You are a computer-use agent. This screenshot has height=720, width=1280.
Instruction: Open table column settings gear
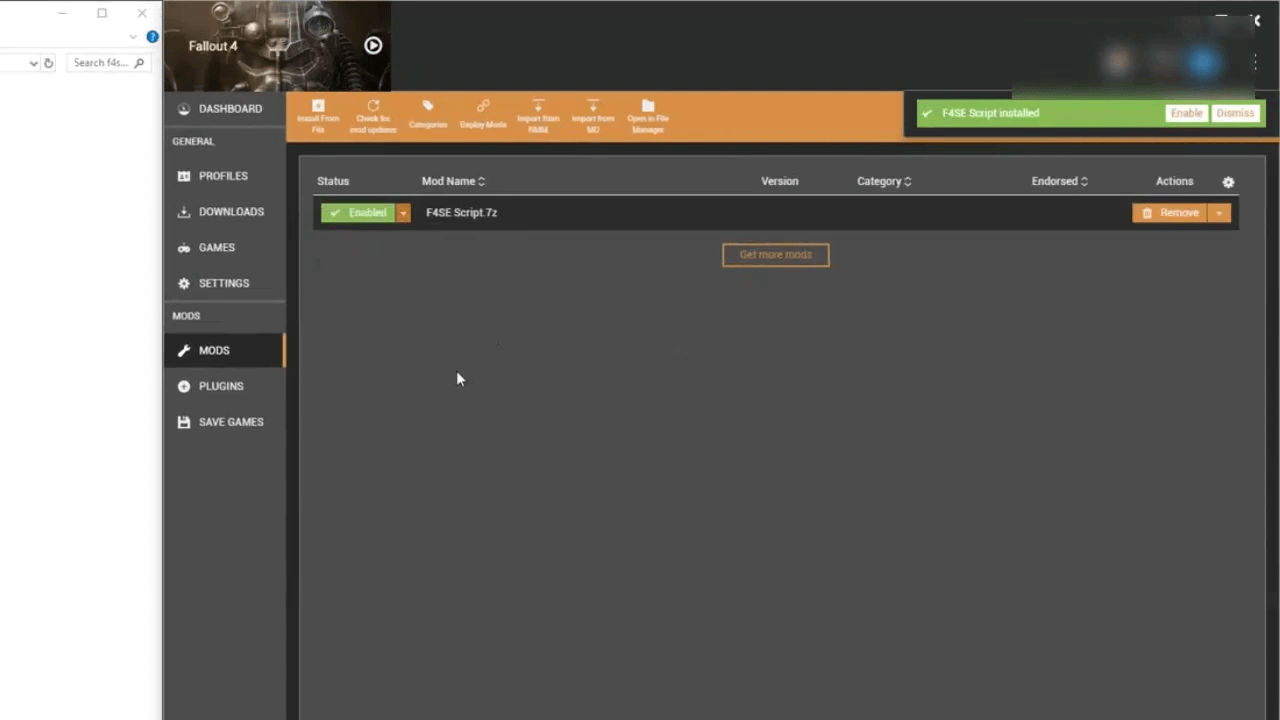[x=1228, y=182]
